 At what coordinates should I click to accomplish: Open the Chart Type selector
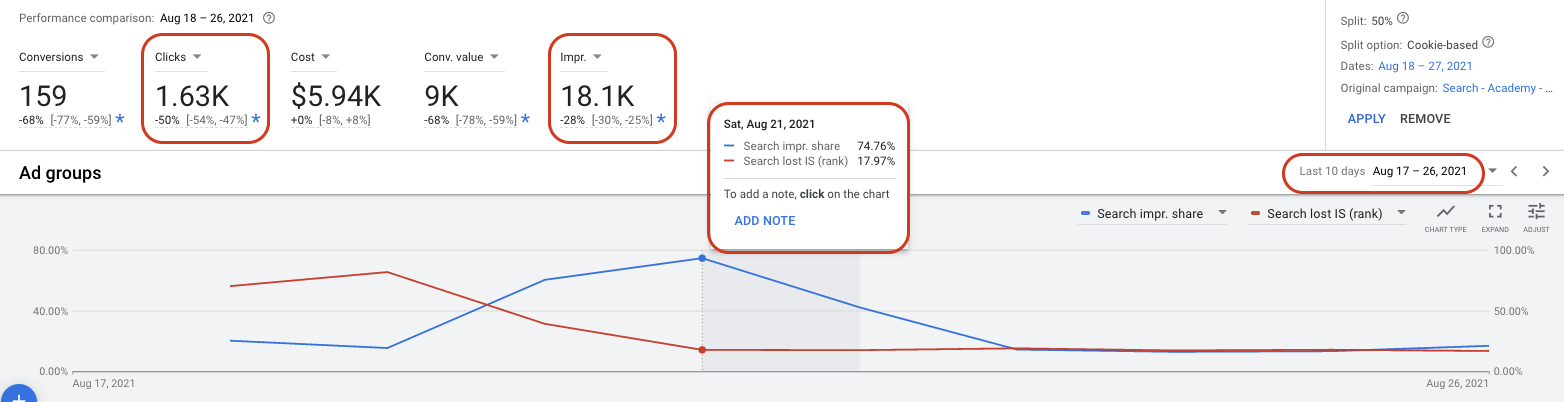point(1445,216)
